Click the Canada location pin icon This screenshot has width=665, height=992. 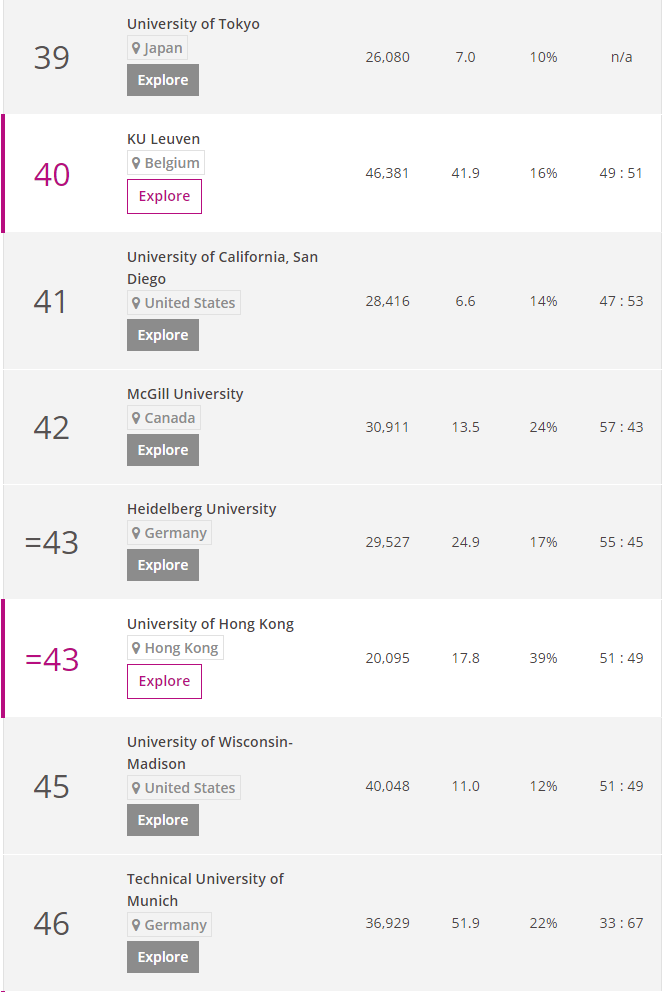point(136,418)
